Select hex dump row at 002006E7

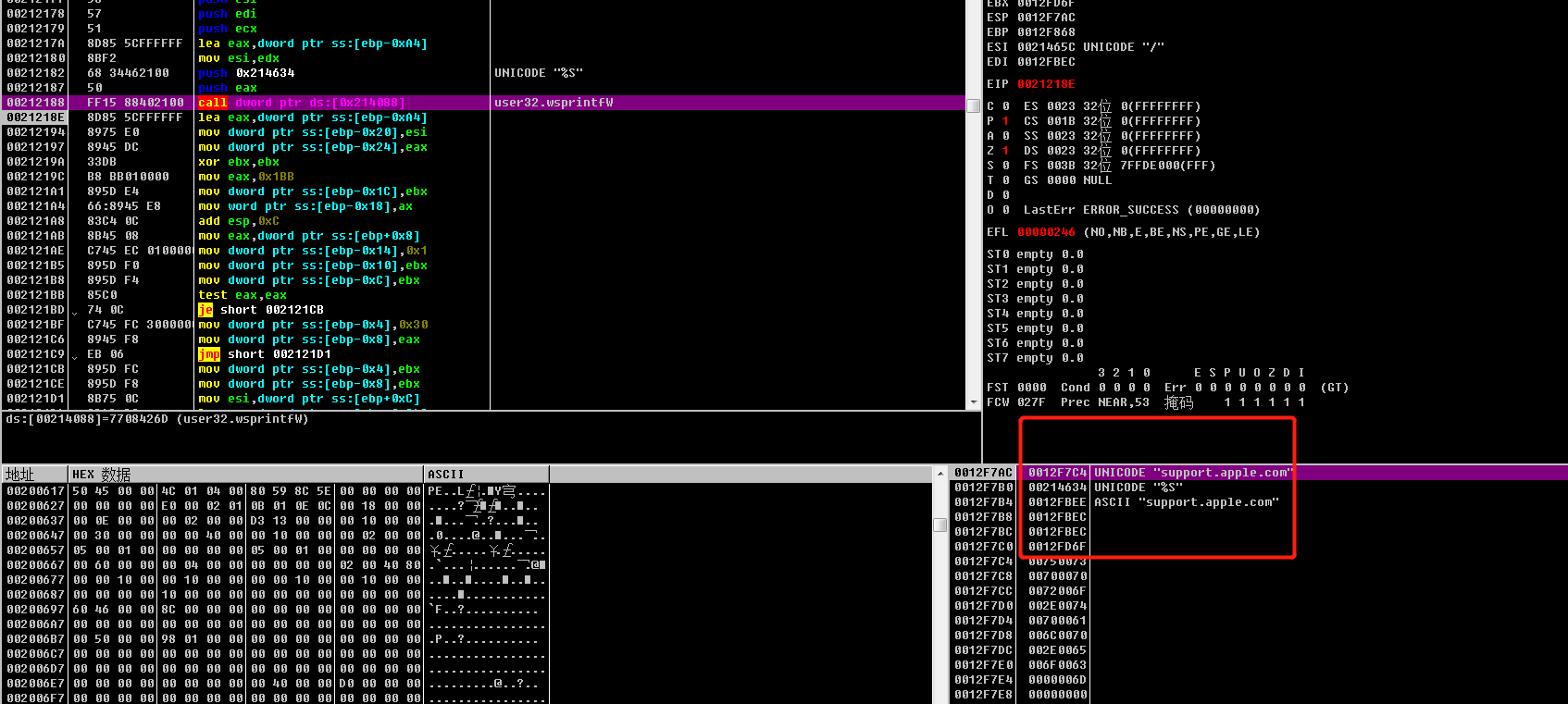click(x=278, y=684)
